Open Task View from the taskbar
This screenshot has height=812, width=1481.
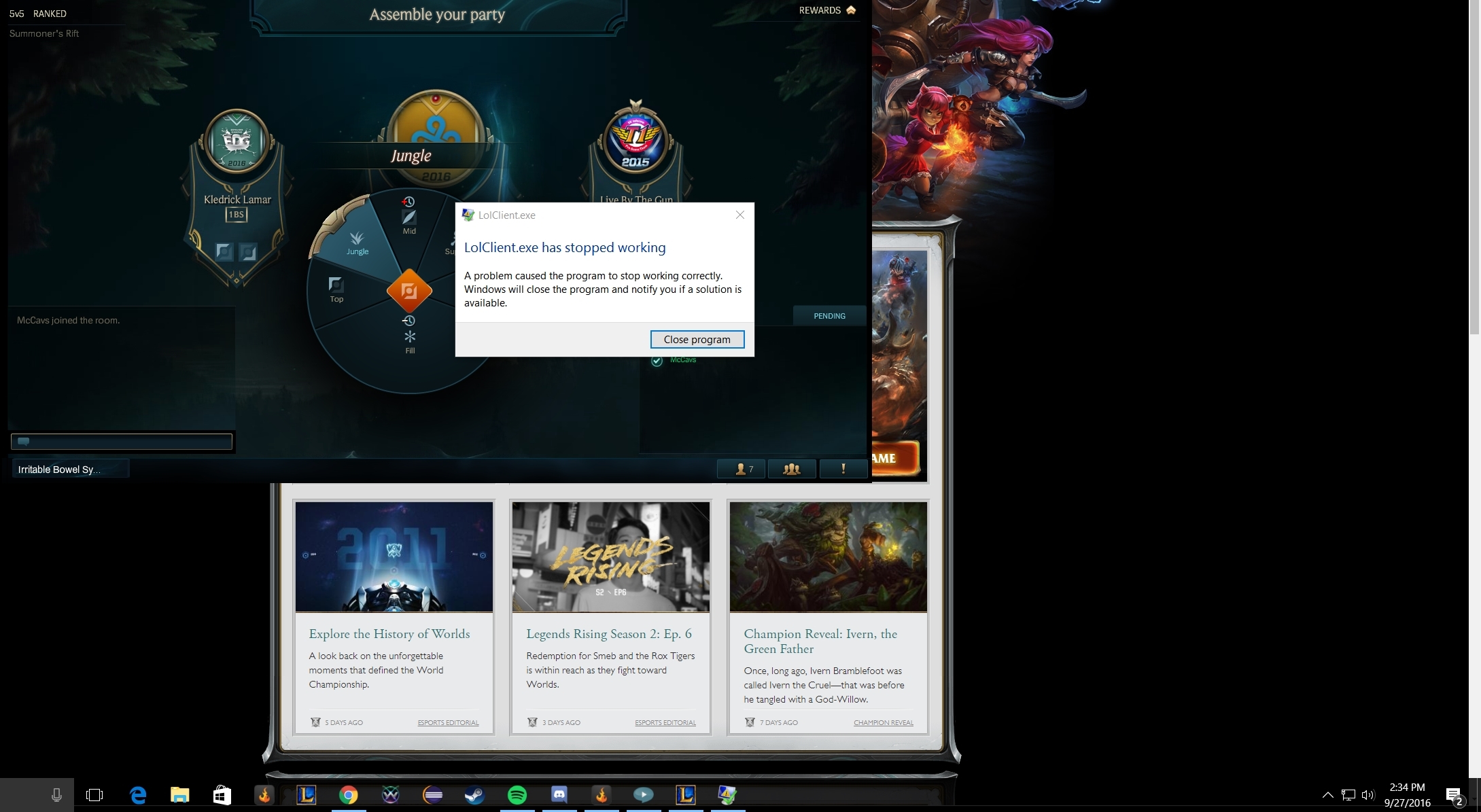pos(94,795)
